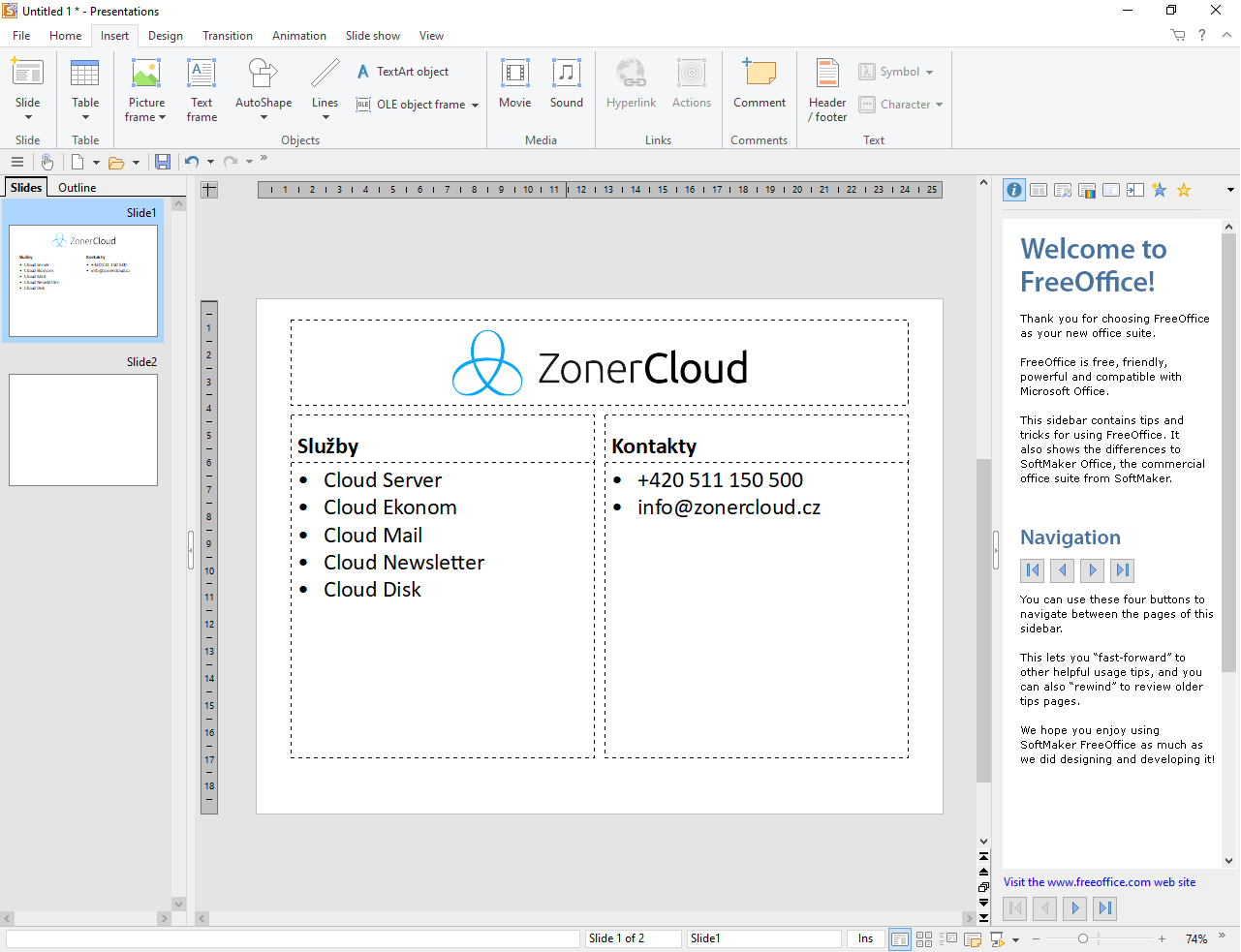Adjust the zoom slider handle
The width and height of the screenshot is (1241, 952).
pos(1083,938)
